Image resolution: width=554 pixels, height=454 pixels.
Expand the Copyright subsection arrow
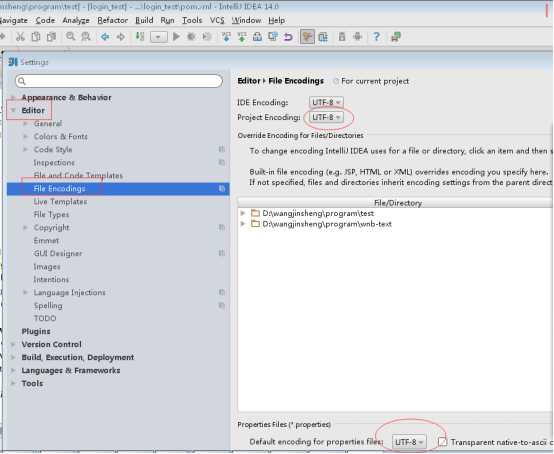[x=25, y=228]
